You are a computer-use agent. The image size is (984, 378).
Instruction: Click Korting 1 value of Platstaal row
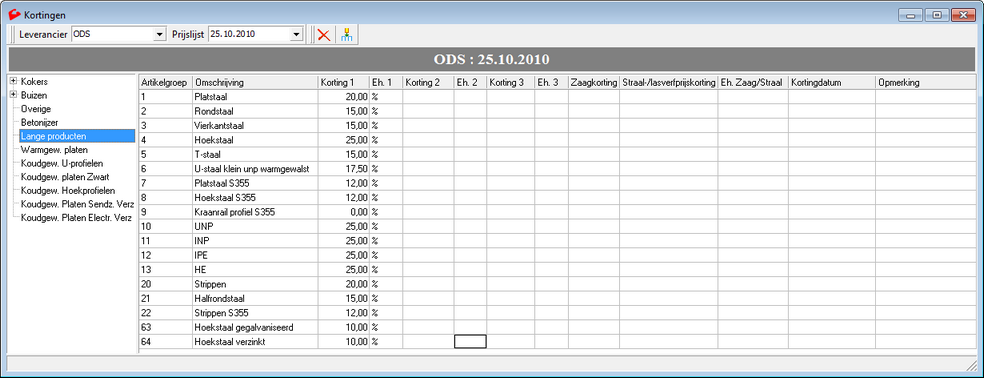click(343, 97)
